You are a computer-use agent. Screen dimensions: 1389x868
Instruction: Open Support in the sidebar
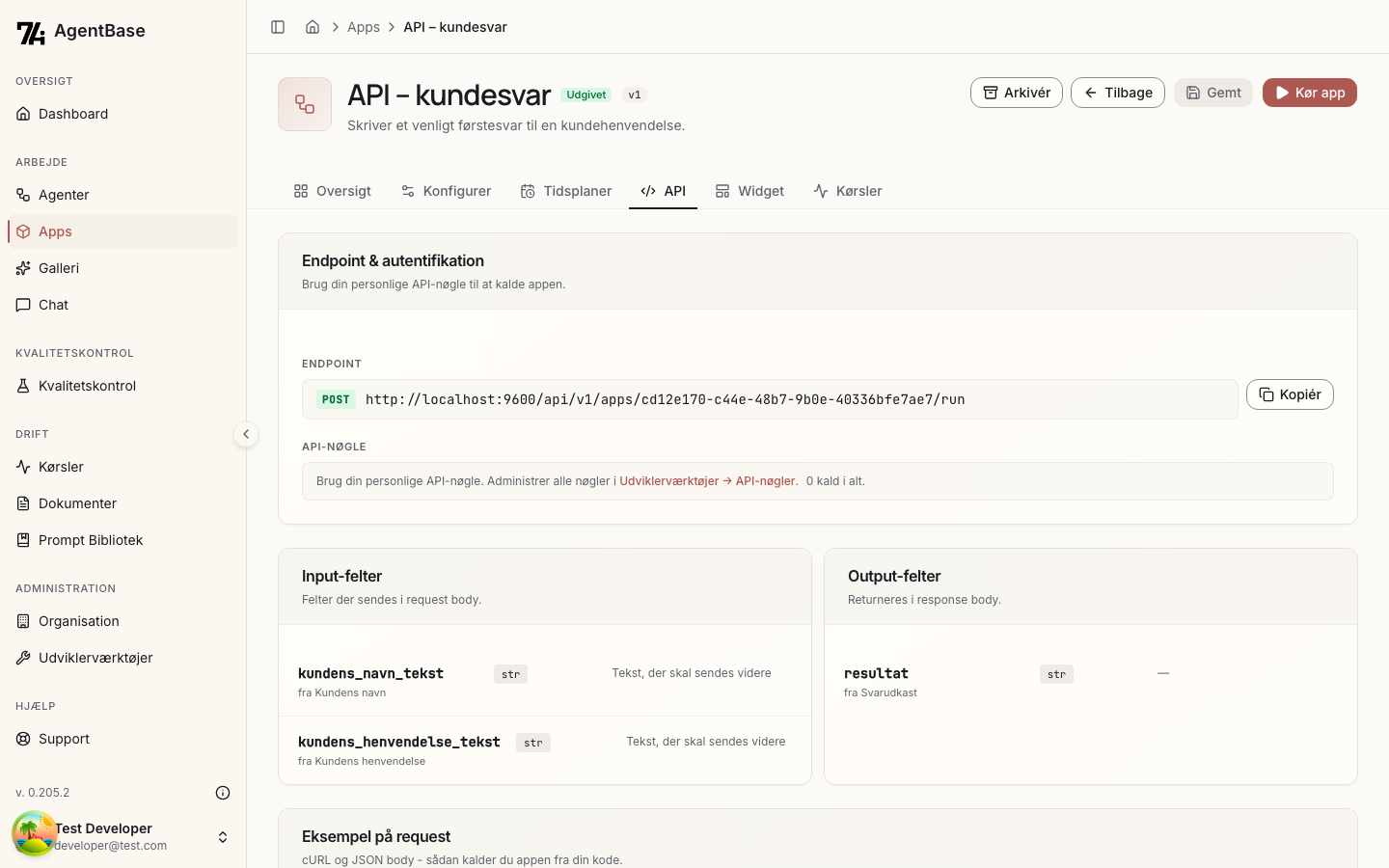pos(123,739)
